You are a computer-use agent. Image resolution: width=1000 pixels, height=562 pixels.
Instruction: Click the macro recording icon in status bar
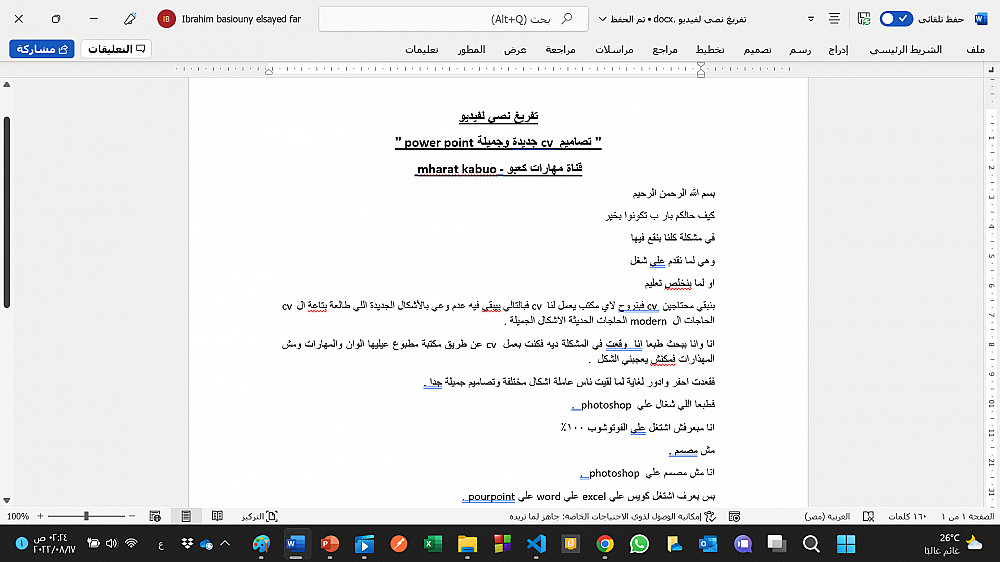(735, 516)
